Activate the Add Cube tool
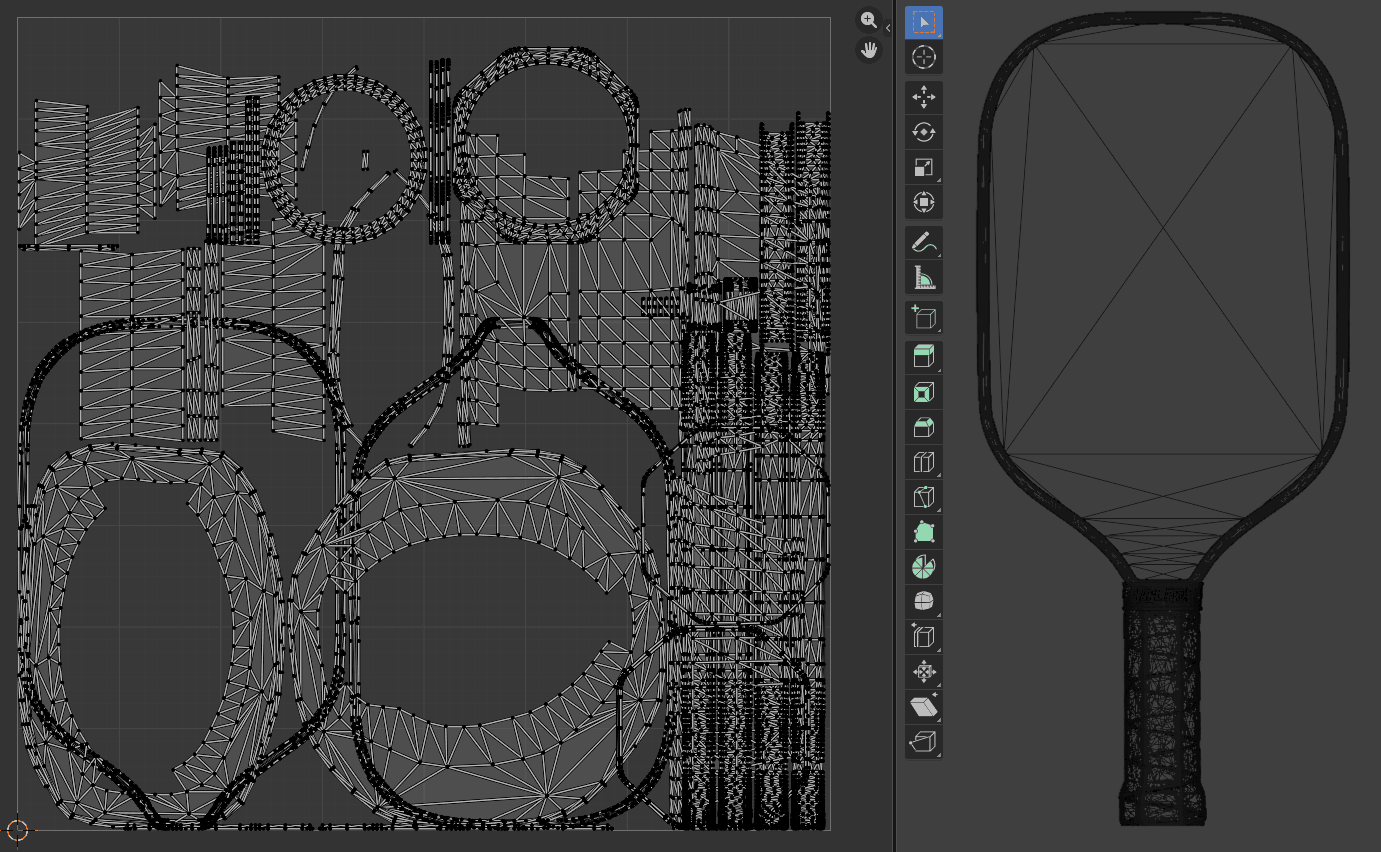 click(x=923, y=317)
